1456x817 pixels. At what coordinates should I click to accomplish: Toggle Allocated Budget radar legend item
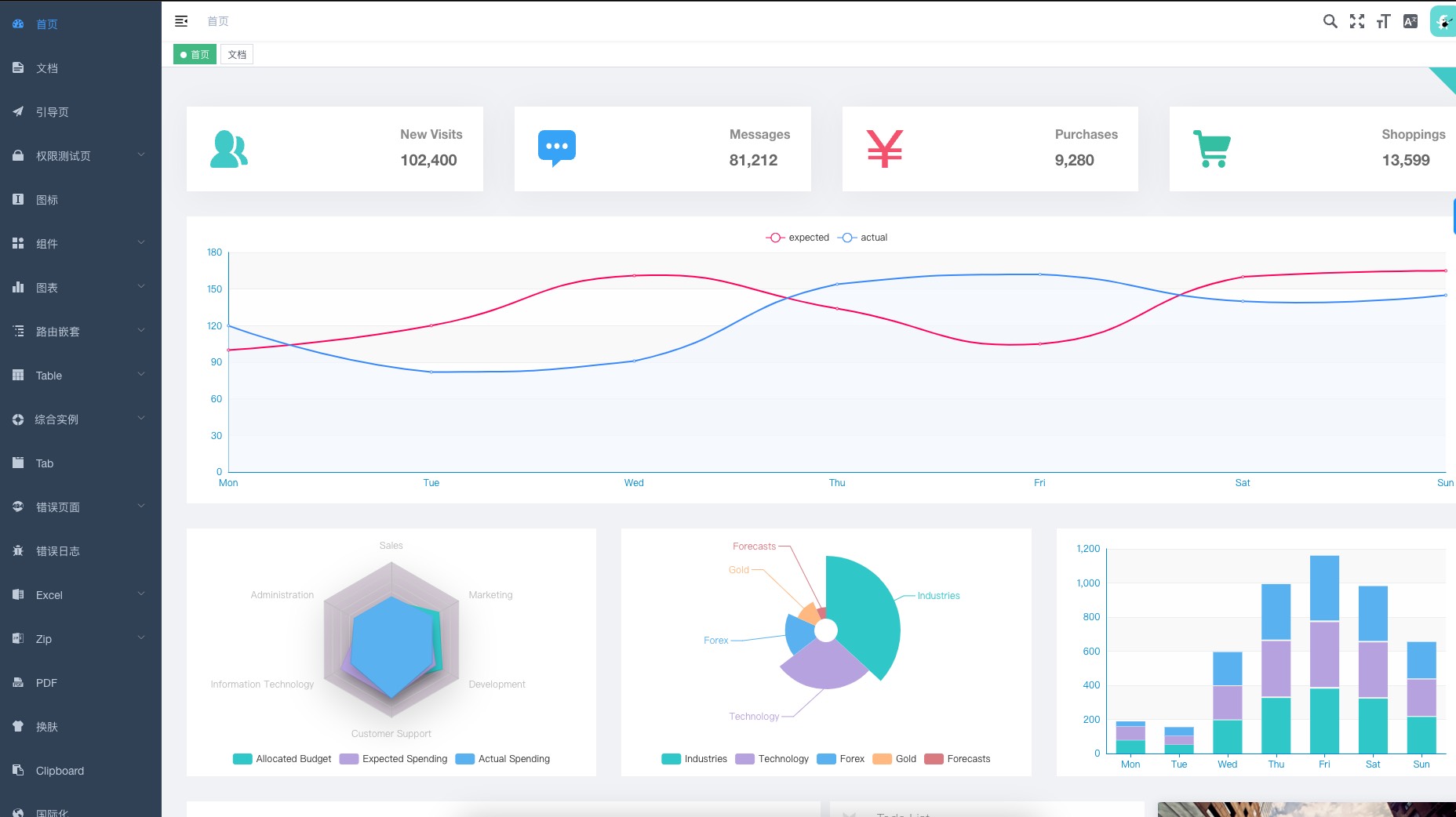282,759
